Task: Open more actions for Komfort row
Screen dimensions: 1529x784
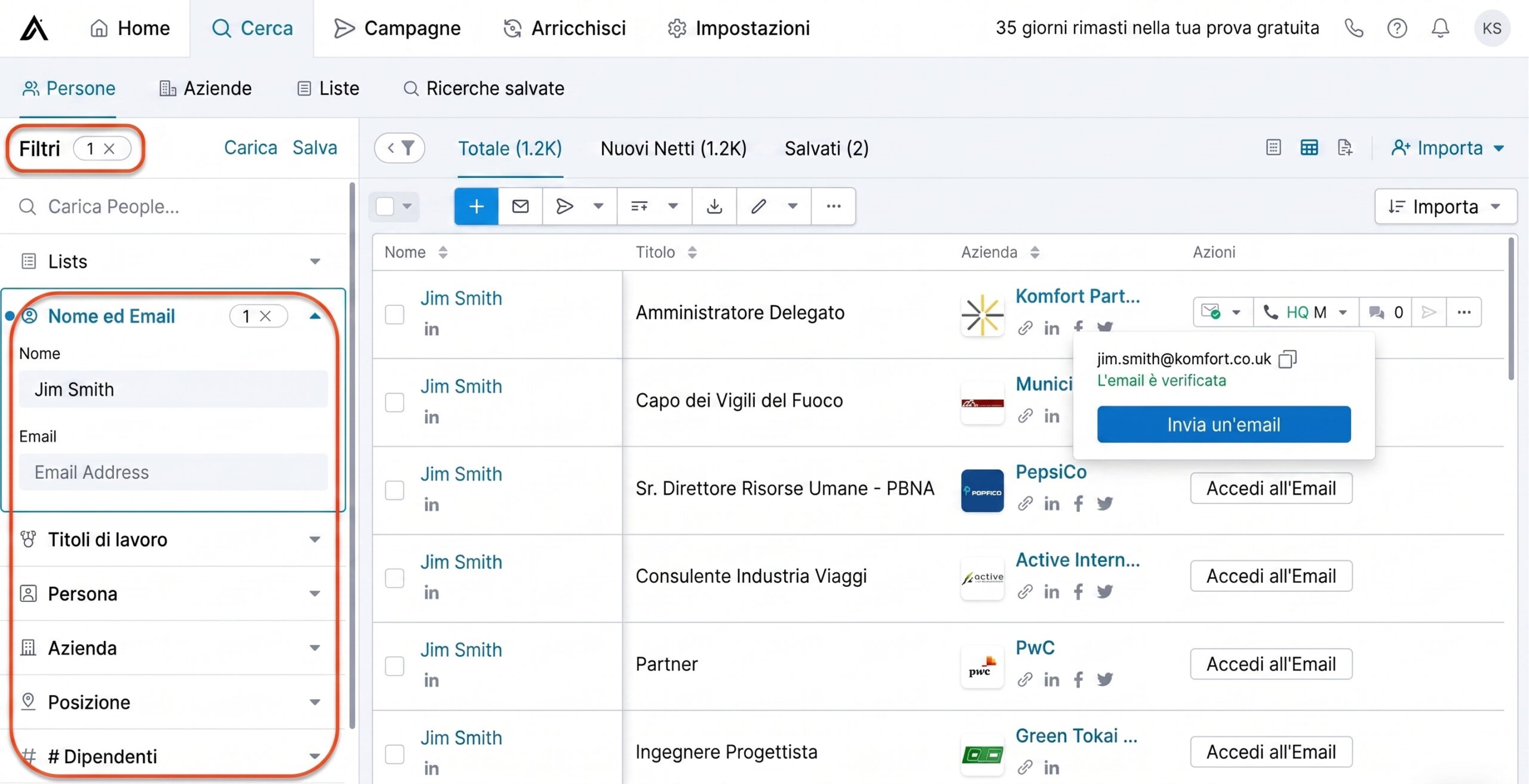Action: [1463, 312]
